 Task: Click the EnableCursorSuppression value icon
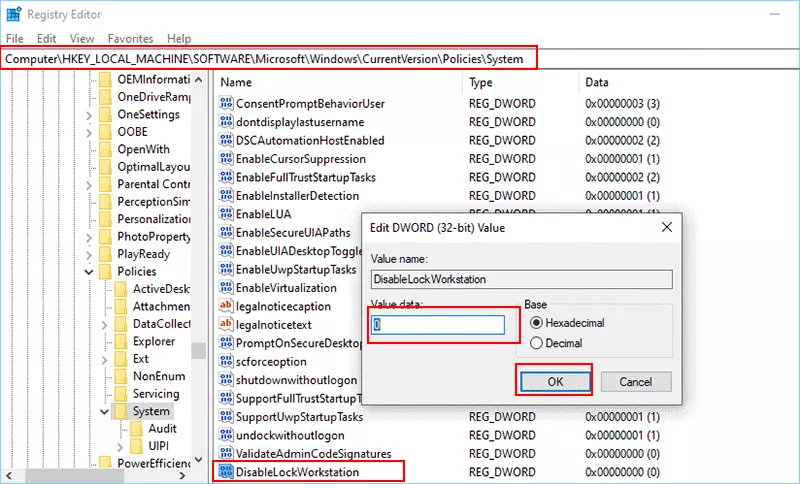pos(226,159)
